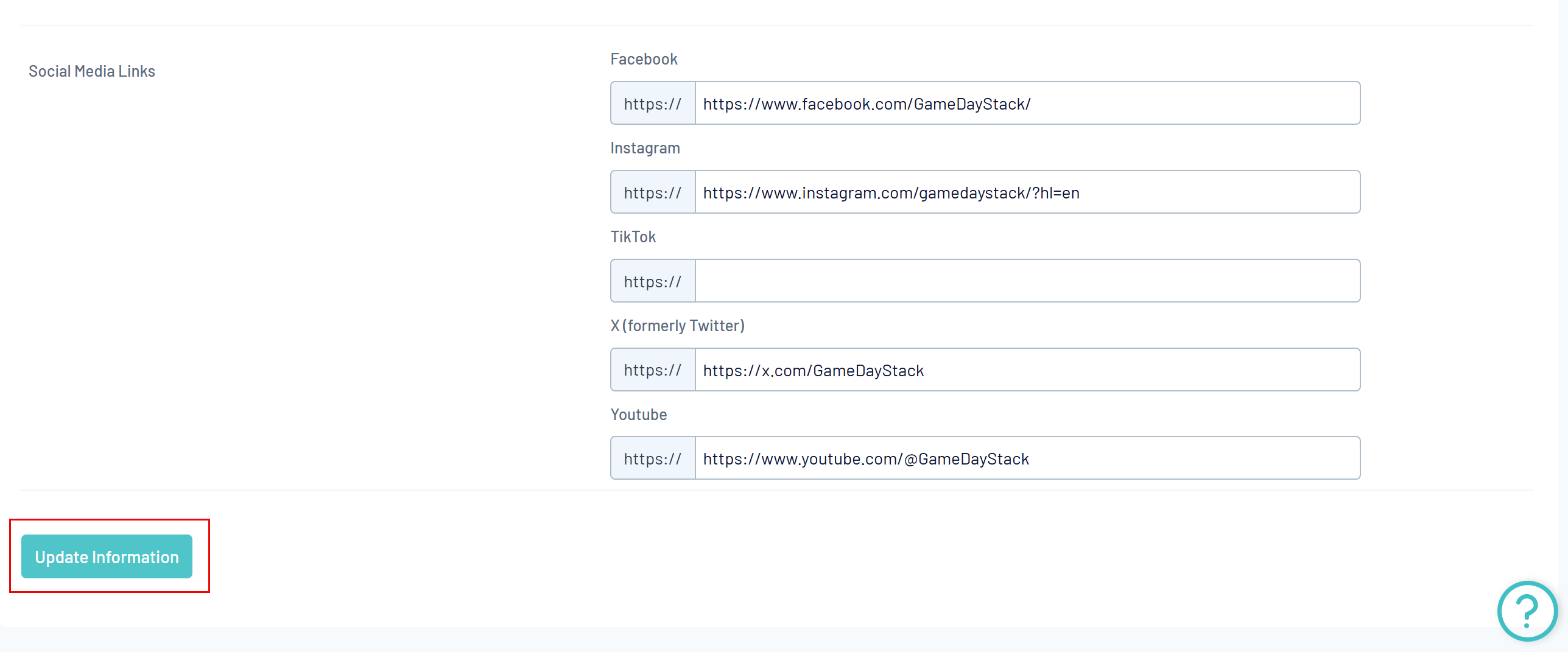Image resolution: width=1568 pixels, height=652 pixels.
Task: Open the help question mark widget
Action: point(1527,611)
